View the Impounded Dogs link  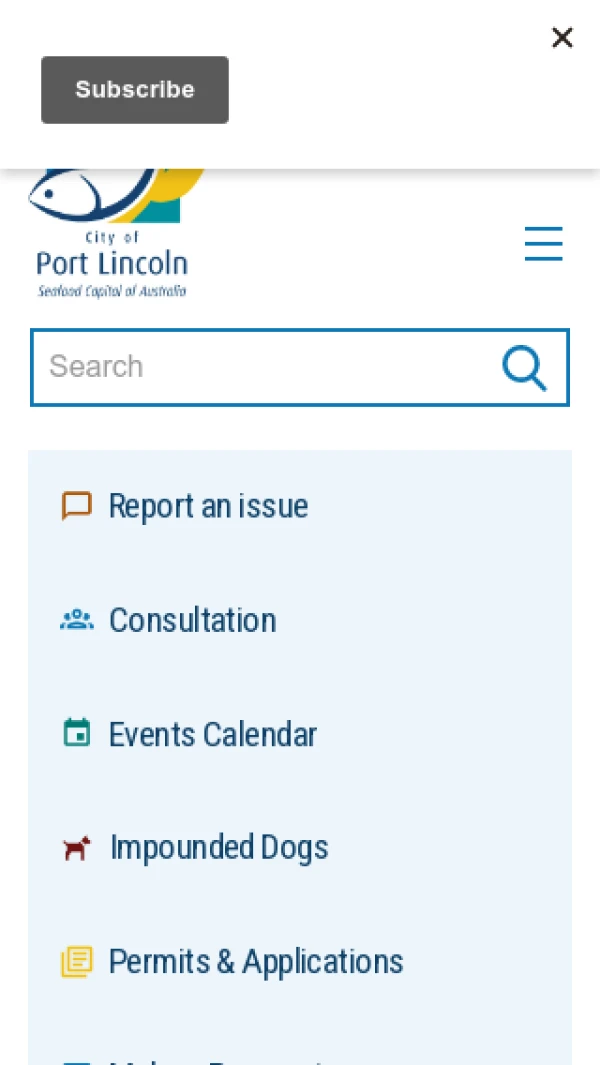pos(219,848)
